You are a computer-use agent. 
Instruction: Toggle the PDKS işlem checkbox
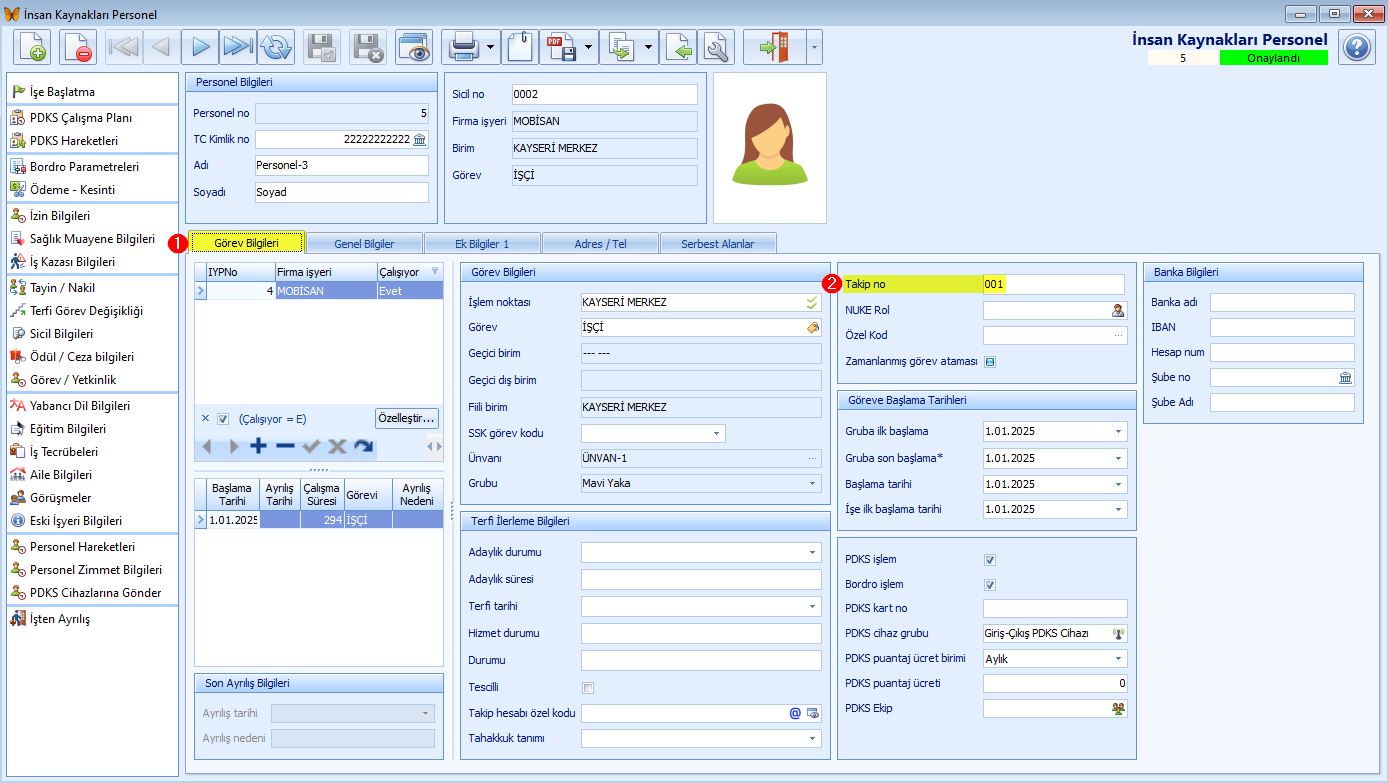(990, 560)
